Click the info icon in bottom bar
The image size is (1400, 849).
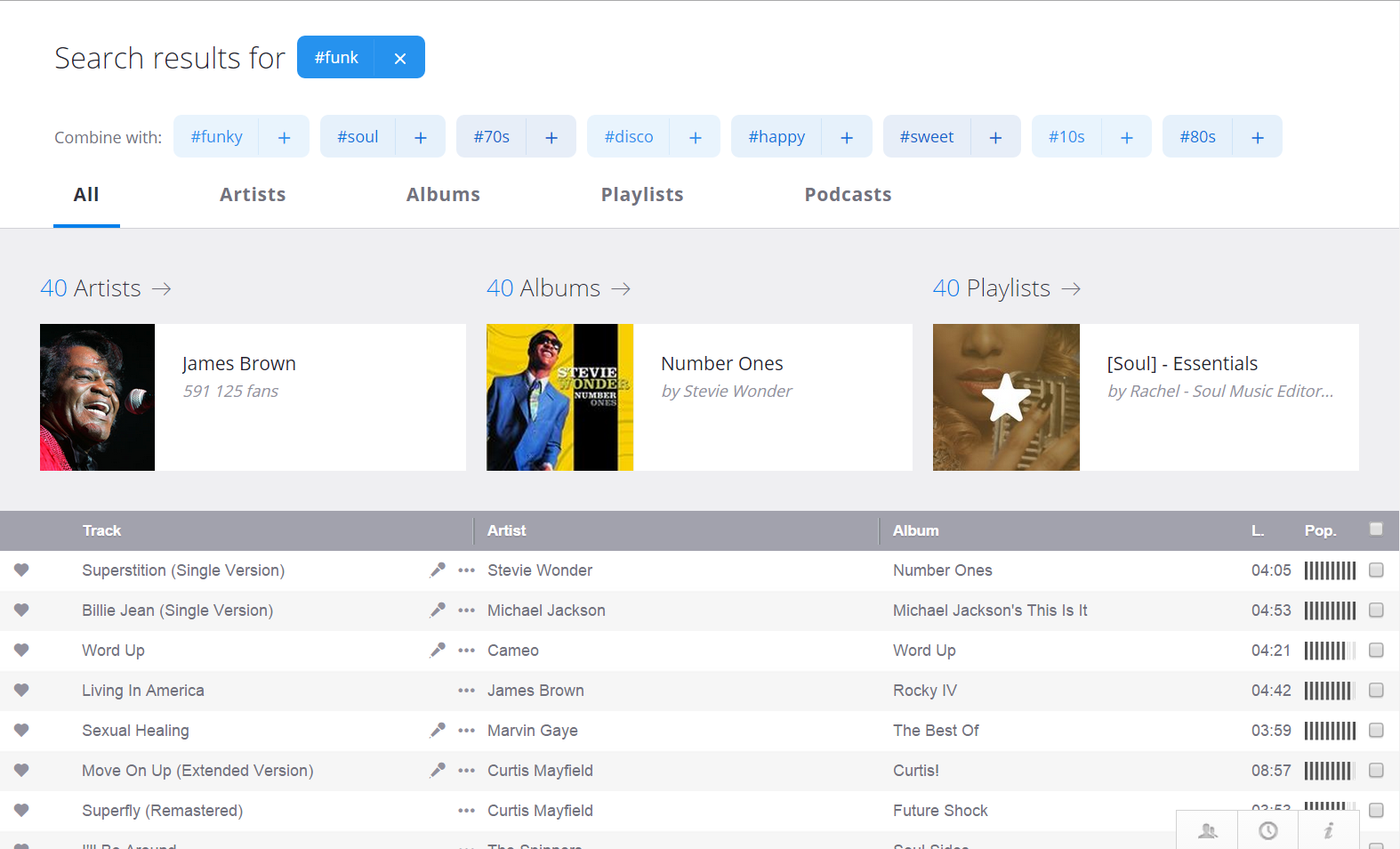(1328, 830)
